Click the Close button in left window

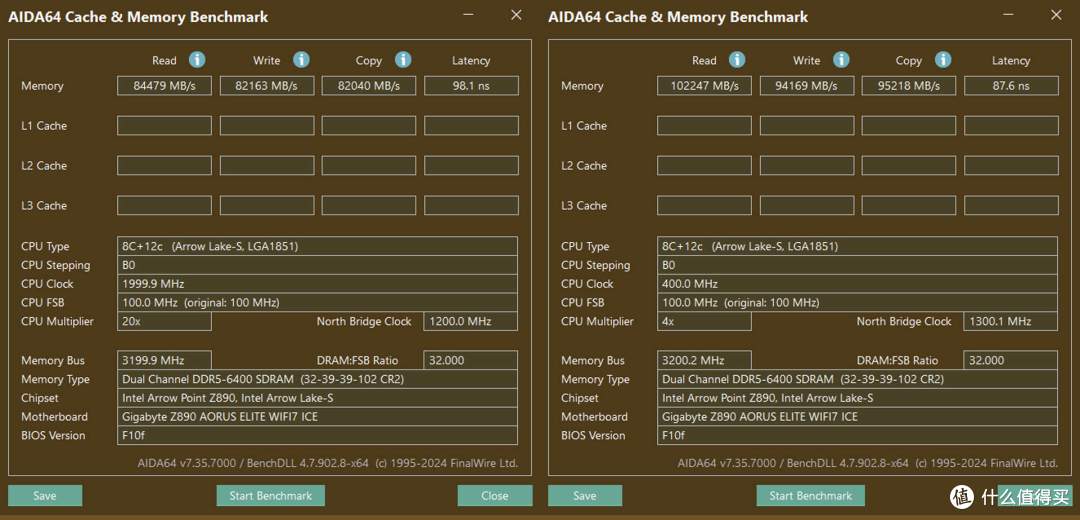[495, 495]
